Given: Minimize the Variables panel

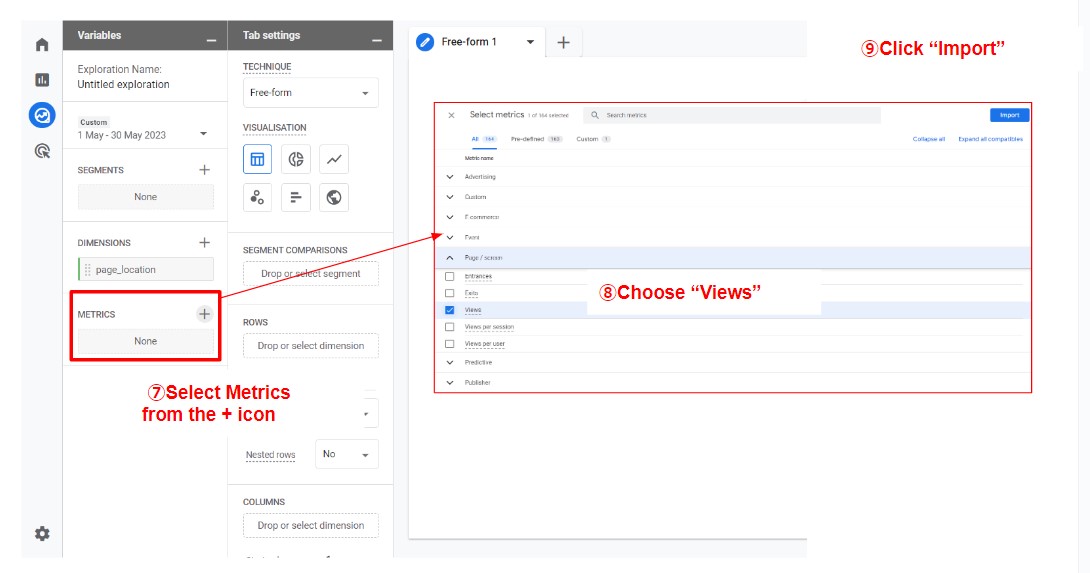Looking at the screenshot, I should (211, 41).
